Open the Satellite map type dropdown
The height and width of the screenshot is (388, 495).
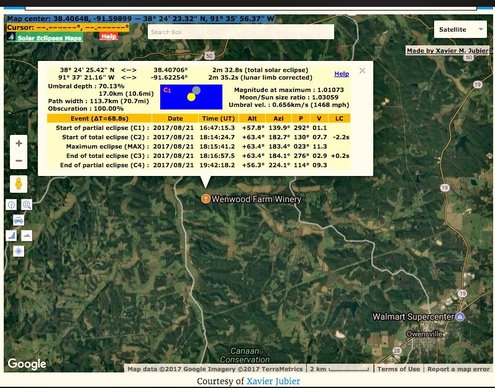460,30
